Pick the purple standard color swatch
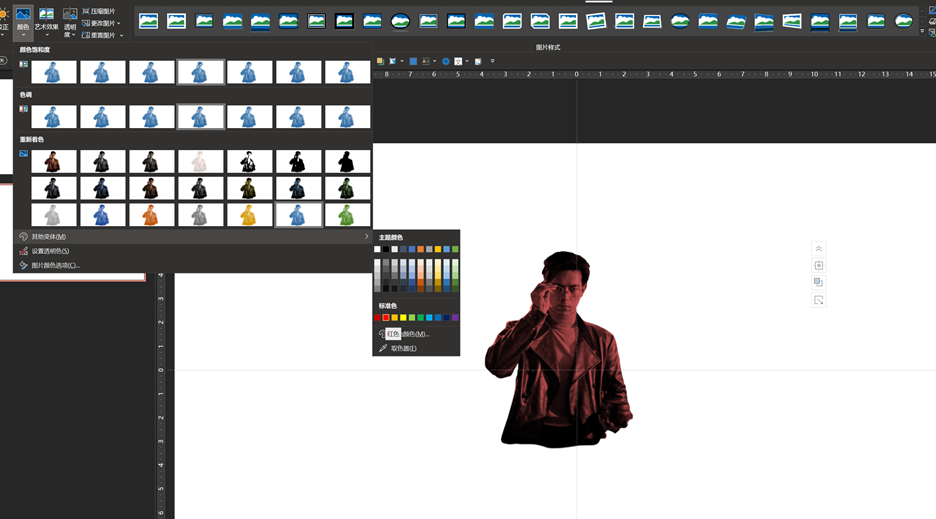Image resolution: width=936 pixels, height=519 pixels. [455, 318]
